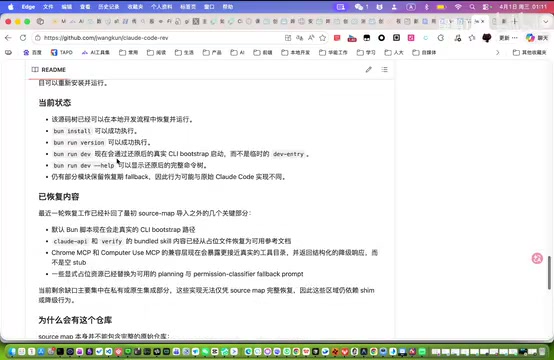Click the 'bun install' code text
554x360 pixels.
point(72,131)
